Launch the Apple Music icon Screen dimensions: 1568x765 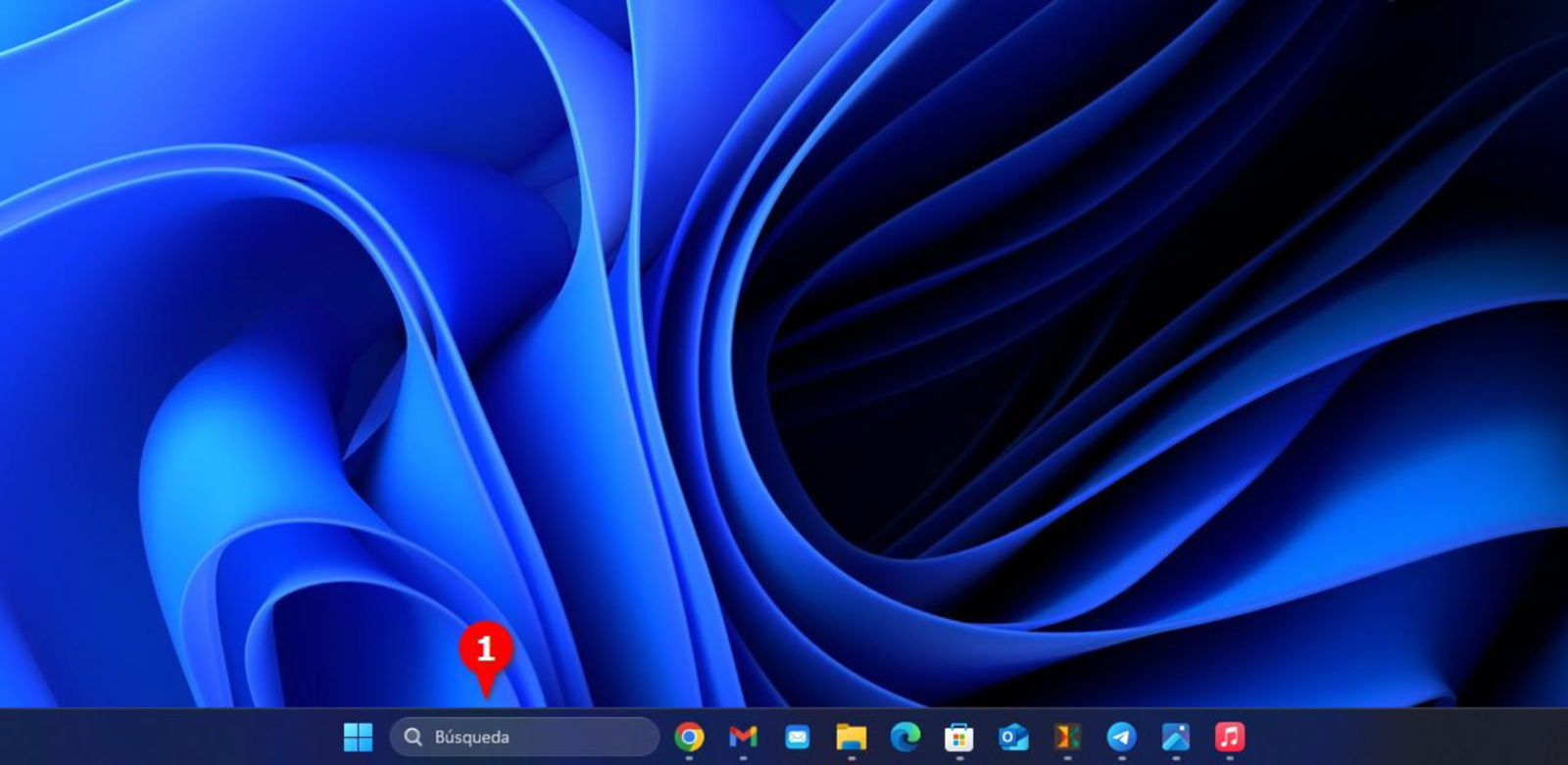[x=1229, y=737]
